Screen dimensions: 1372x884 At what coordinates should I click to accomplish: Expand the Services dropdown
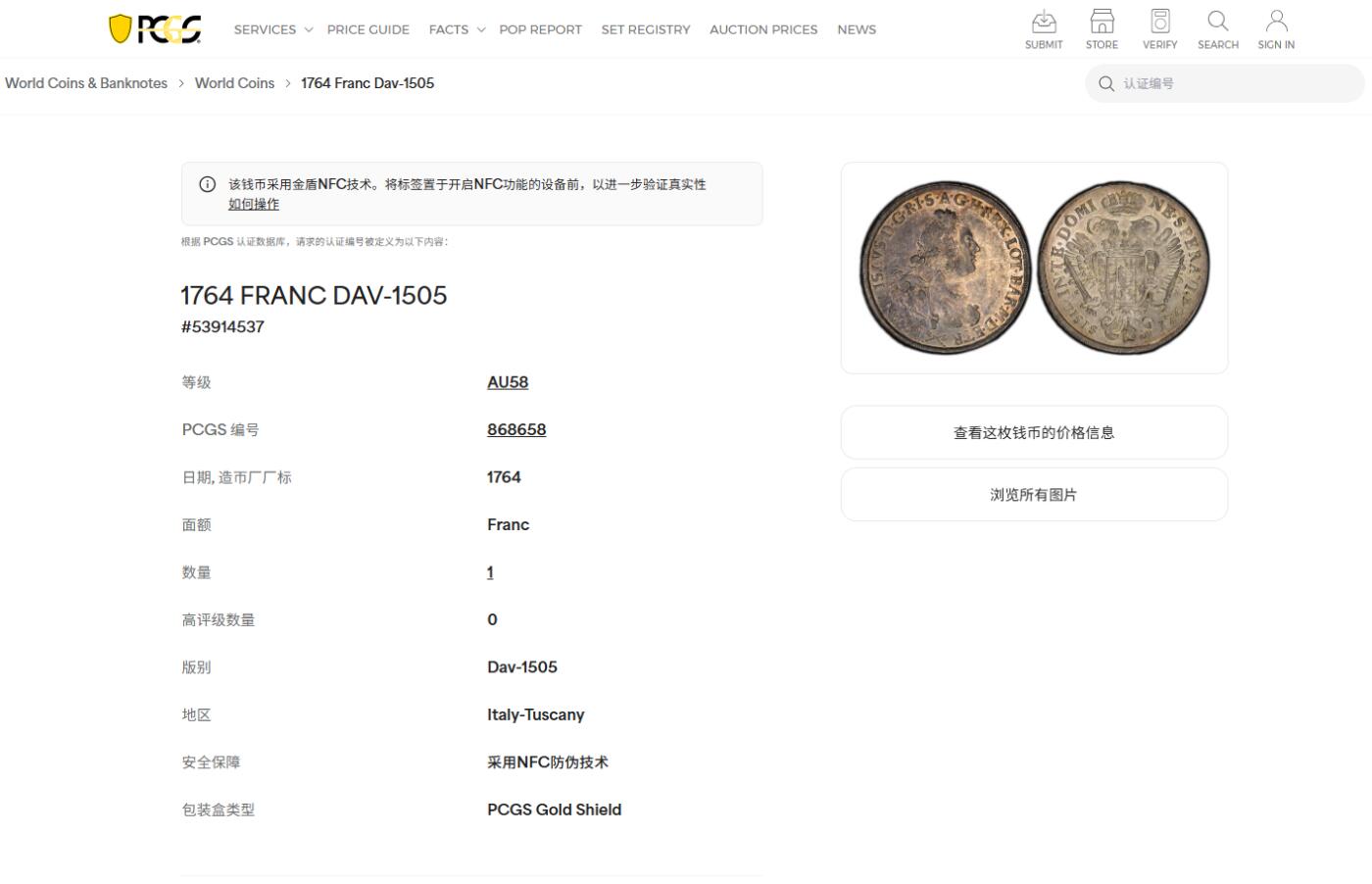(x=266, y=29)
